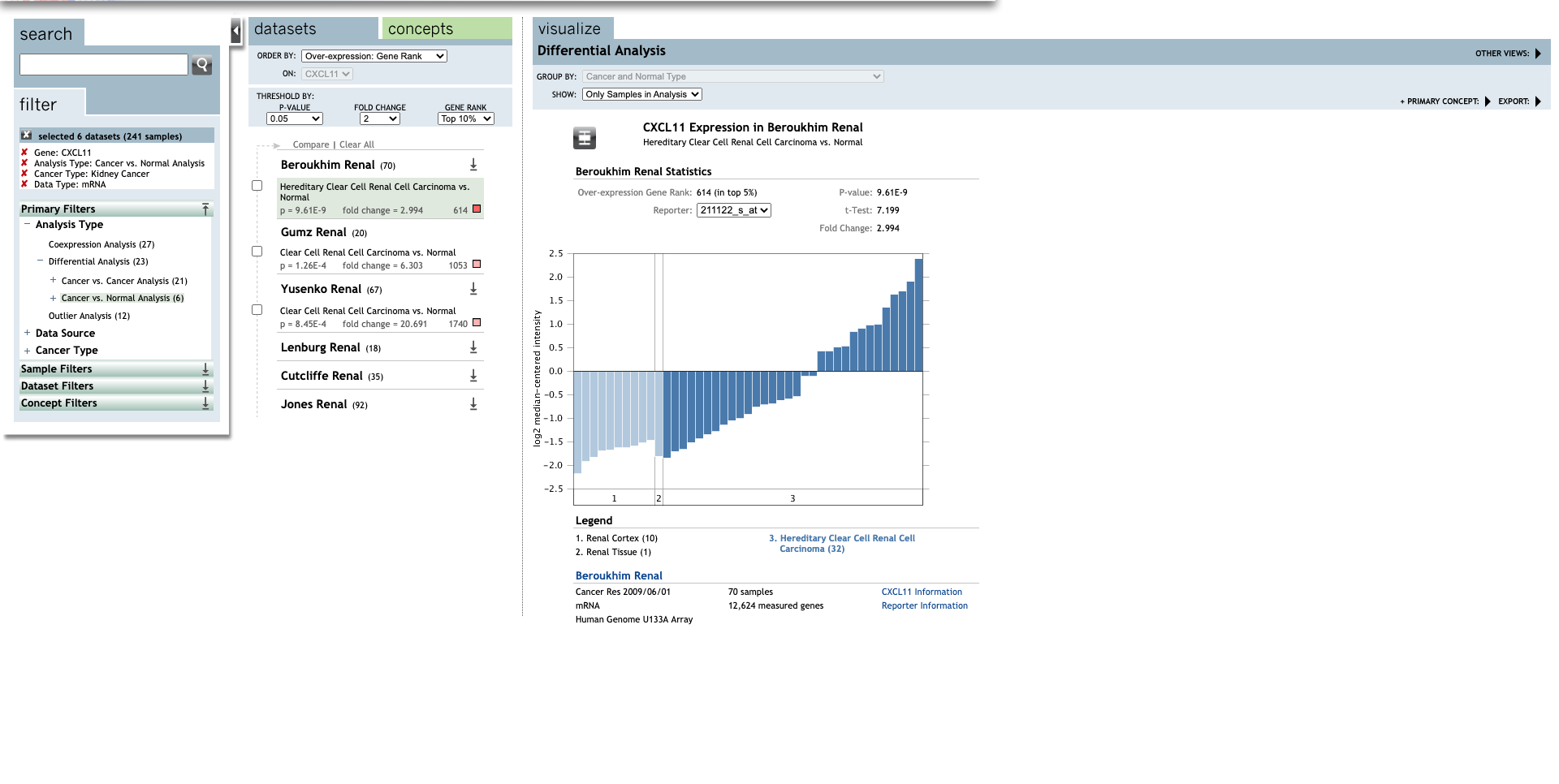Open the Export arrow menu
Viewport: 1559px width, 784px height.
click(x=1538, y=101)
